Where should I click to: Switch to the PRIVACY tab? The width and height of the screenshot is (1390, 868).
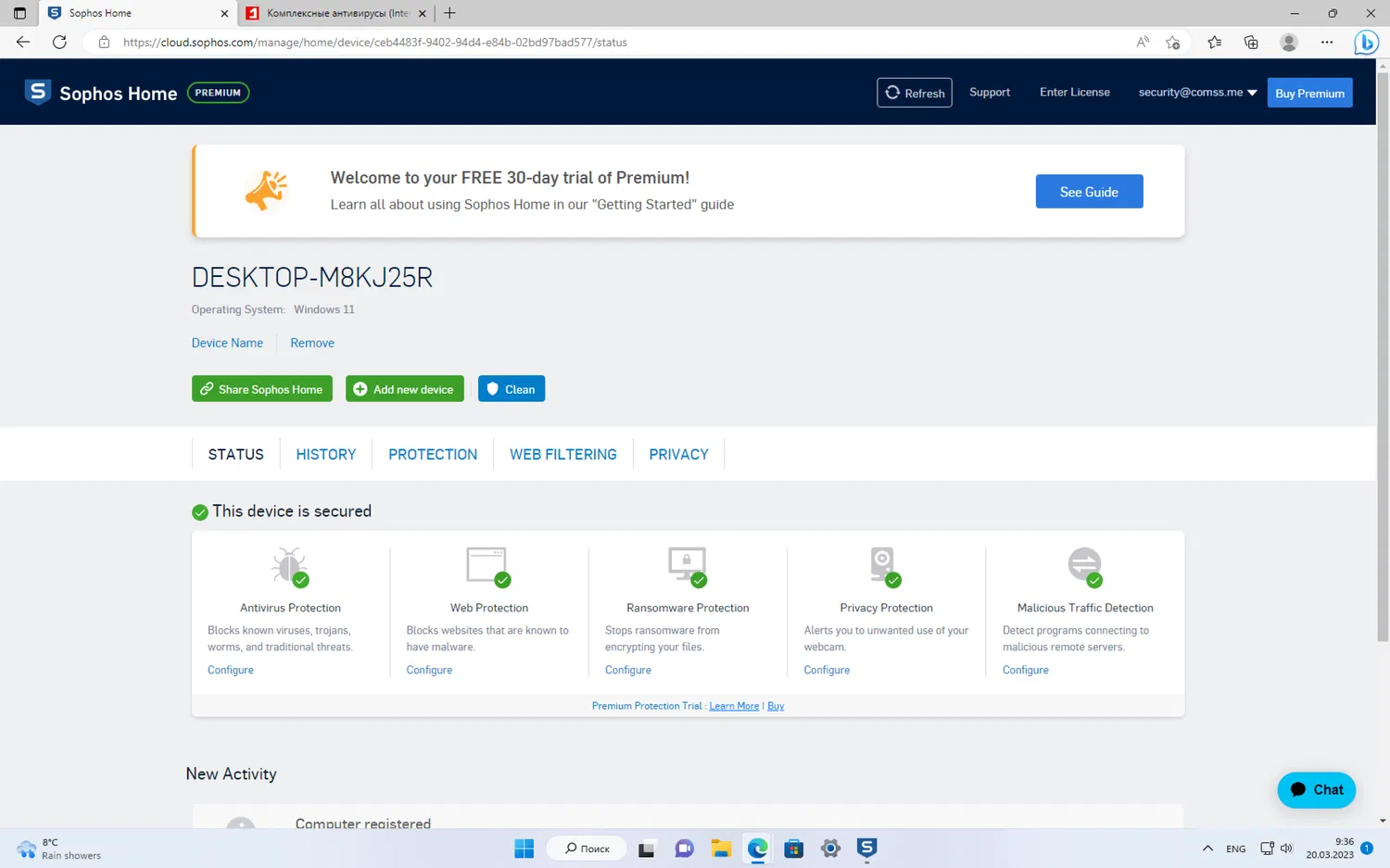tap(678, 454)
